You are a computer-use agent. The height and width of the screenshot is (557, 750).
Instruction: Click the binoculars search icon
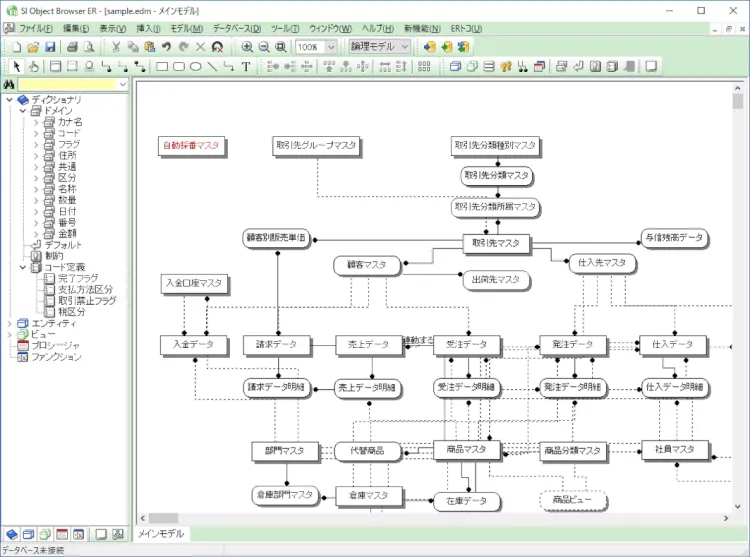(8, 85)
